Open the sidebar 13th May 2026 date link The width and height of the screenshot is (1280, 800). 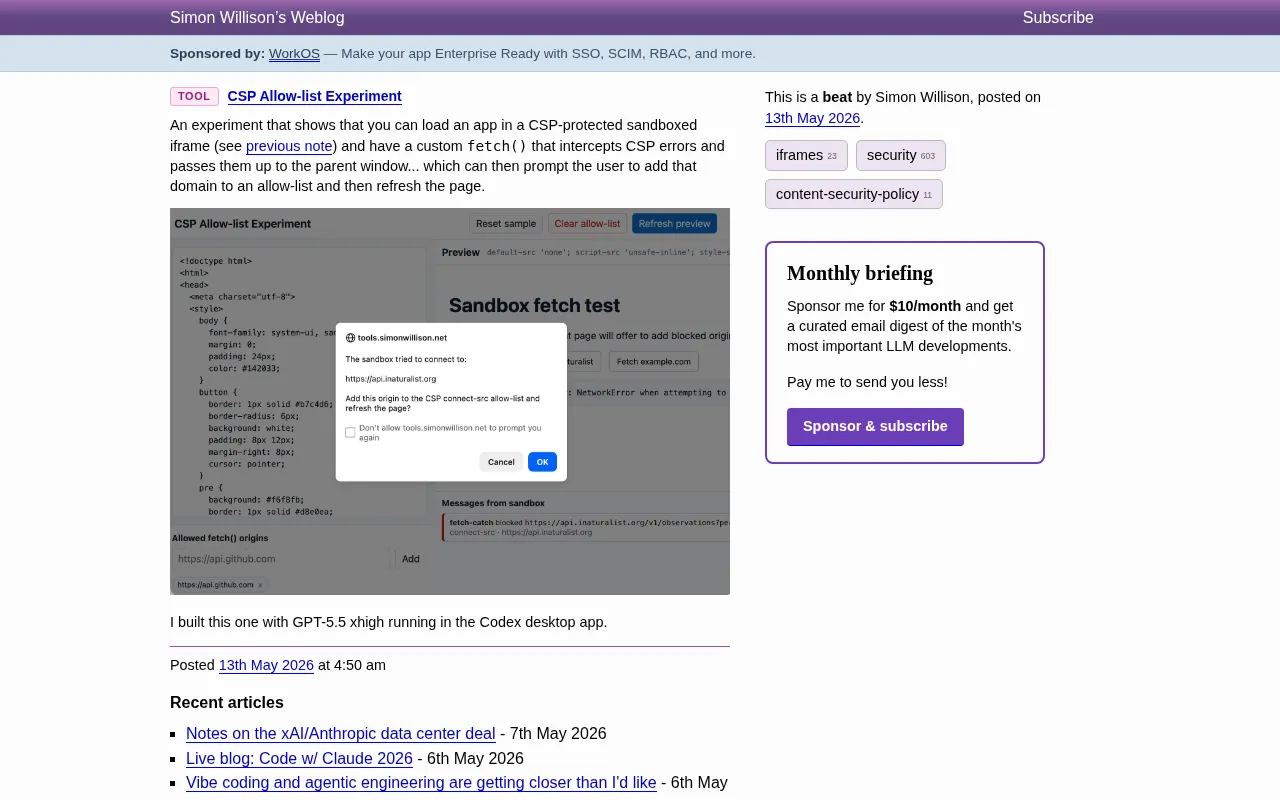click(x=812, y=118)
